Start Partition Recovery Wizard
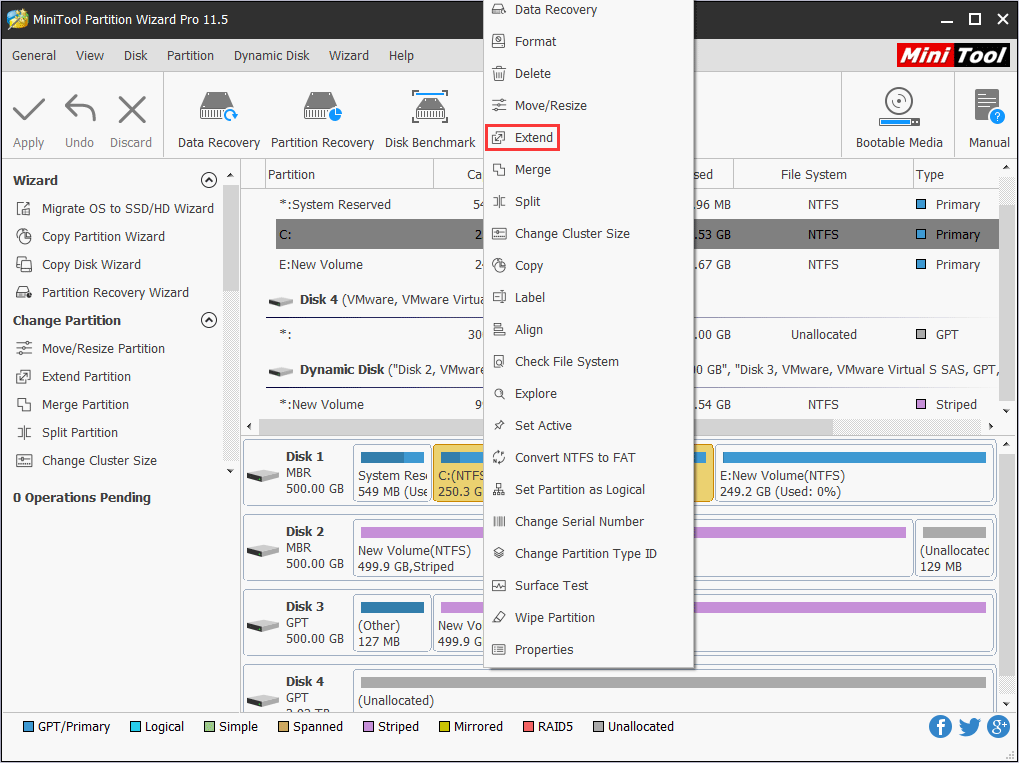Viewport: 1019px width, 763px height. coord(102,292)
